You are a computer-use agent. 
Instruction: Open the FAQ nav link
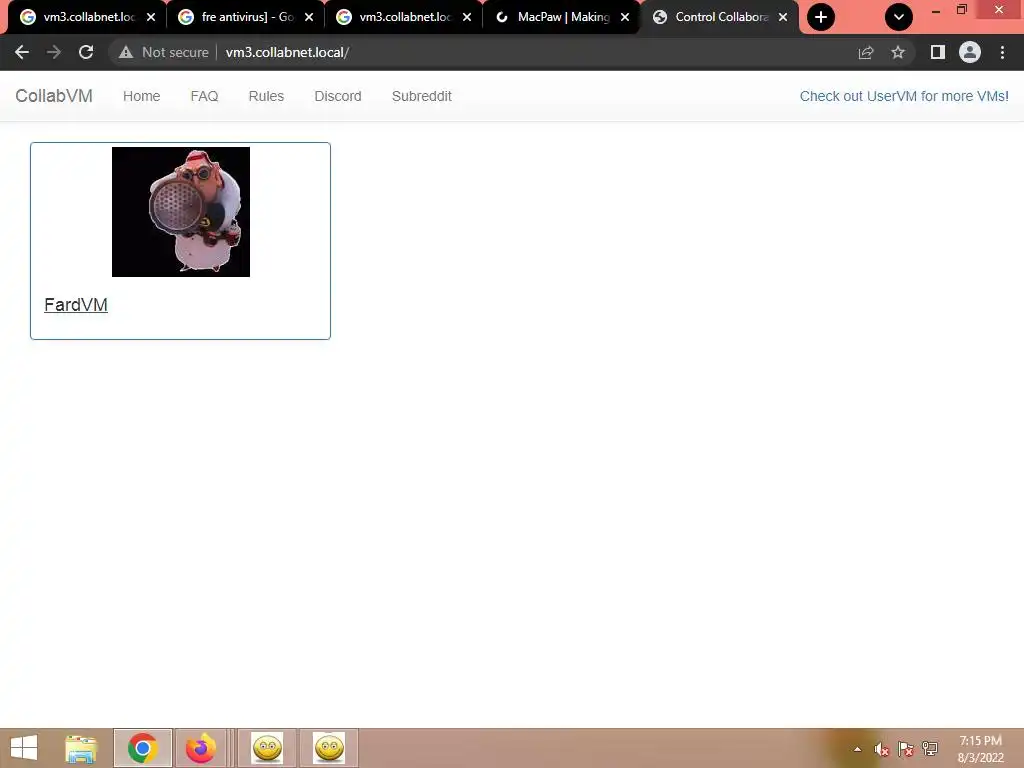204,96
